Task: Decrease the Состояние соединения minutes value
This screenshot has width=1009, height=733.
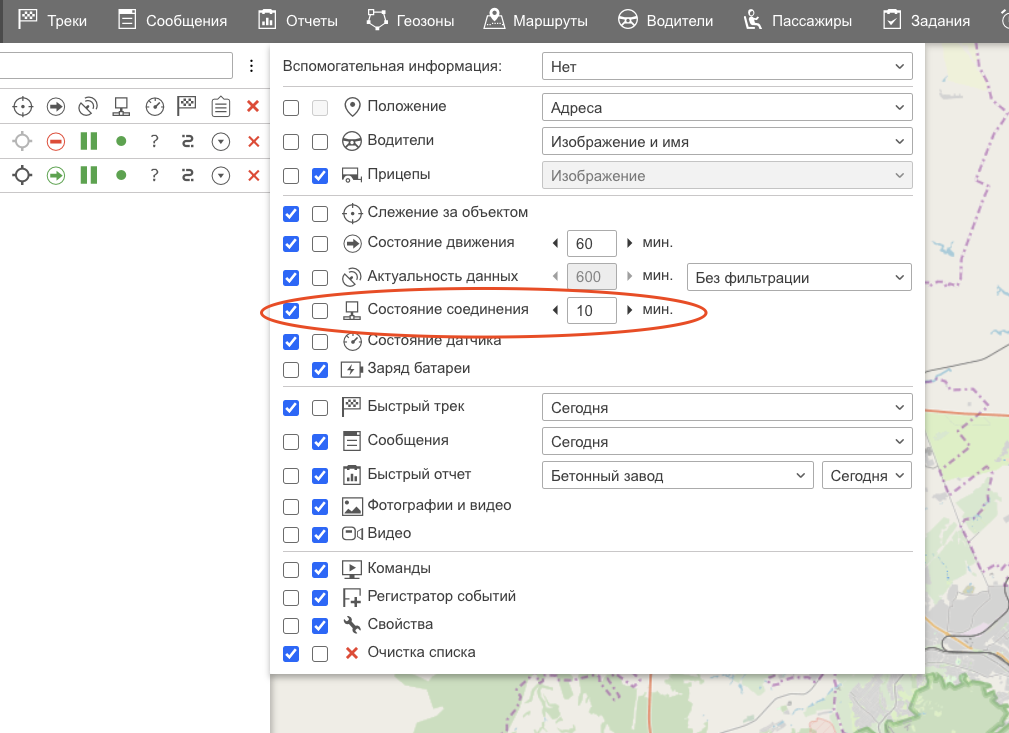Action: (x=556, y=311)
